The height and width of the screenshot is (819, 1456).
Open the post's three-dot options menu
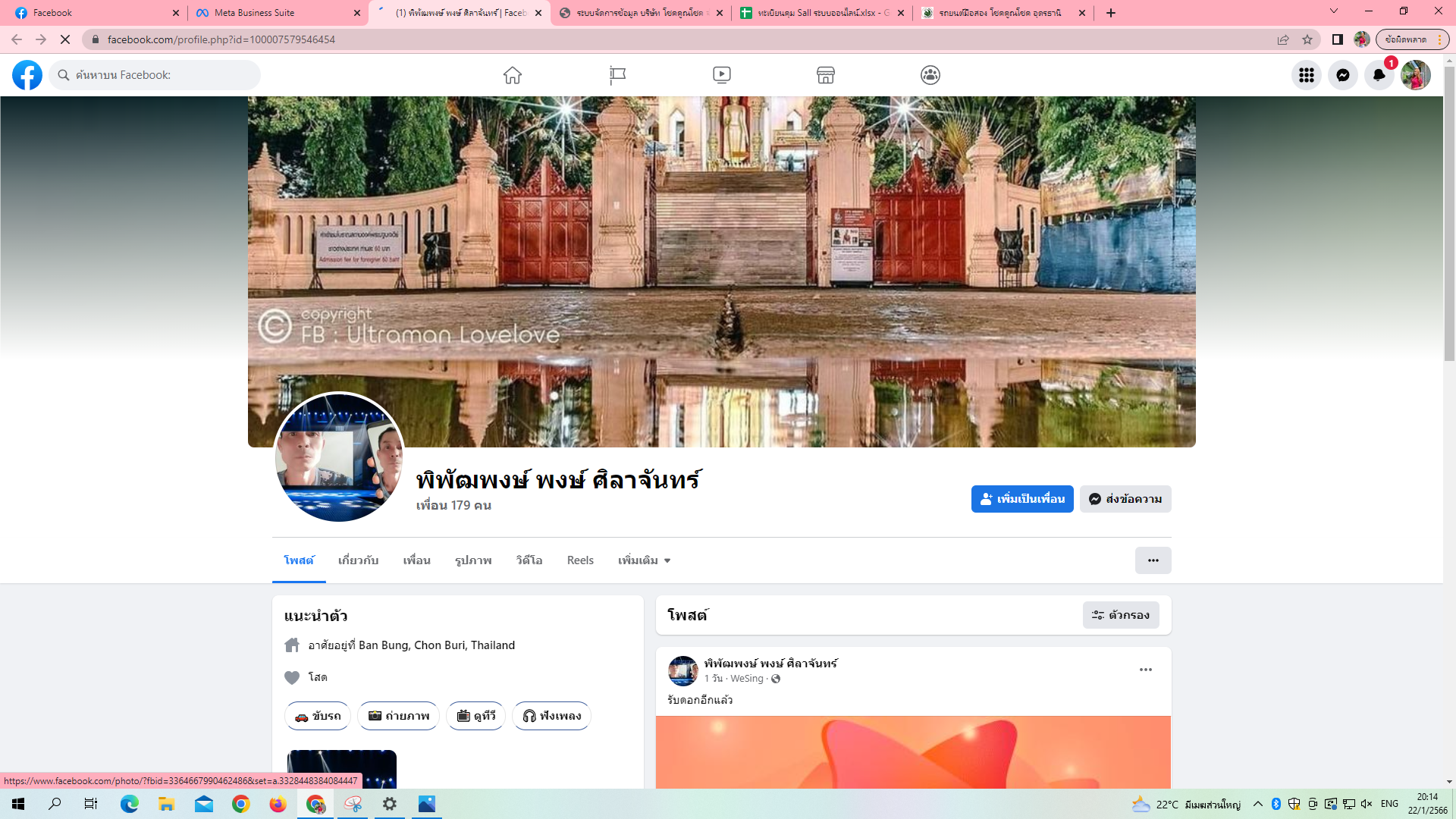(x=1145, y=670)
